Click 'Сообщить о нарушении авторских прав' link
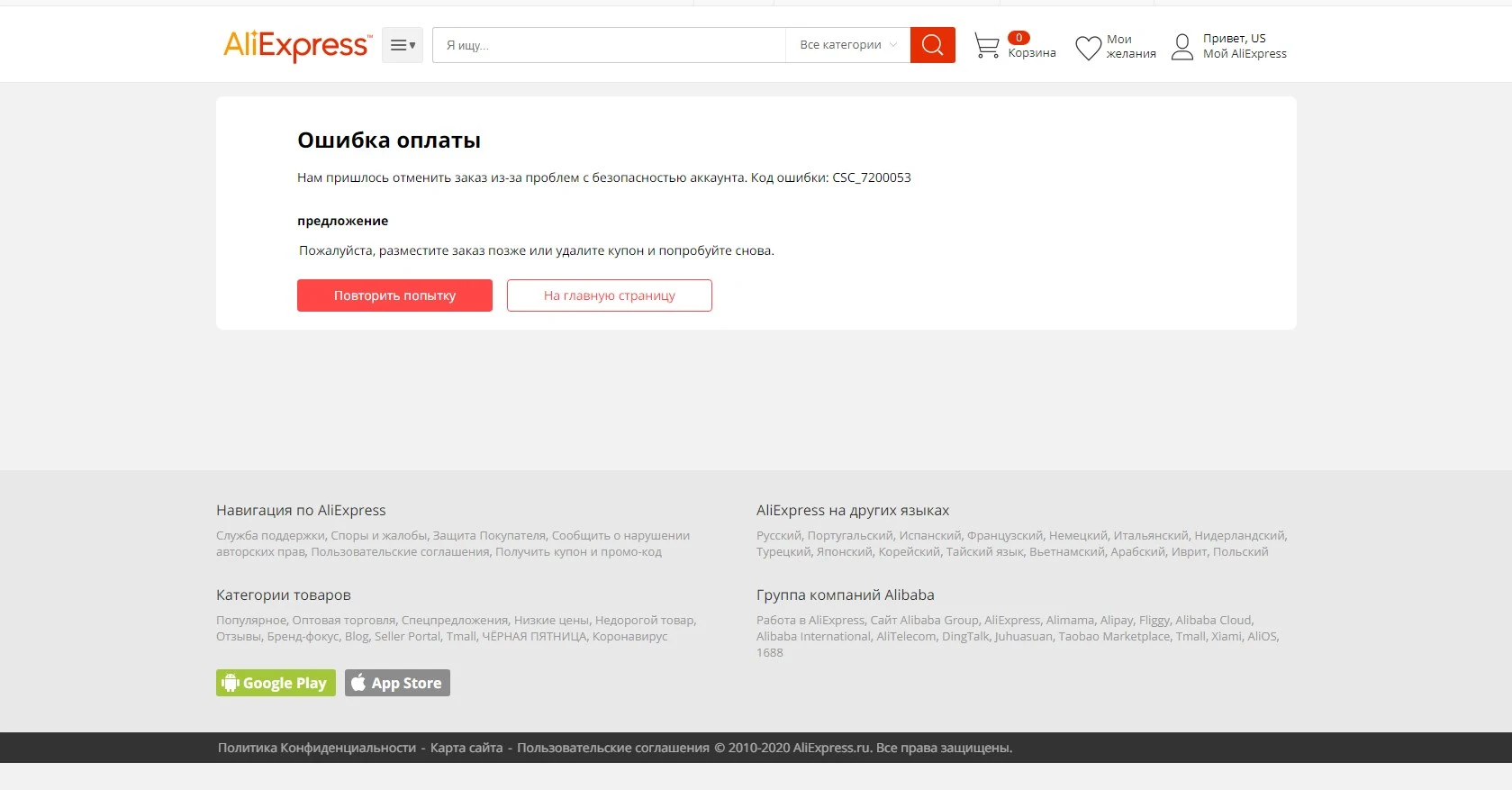The width and height of the screenshot is (1512, 790). [453, 544]
